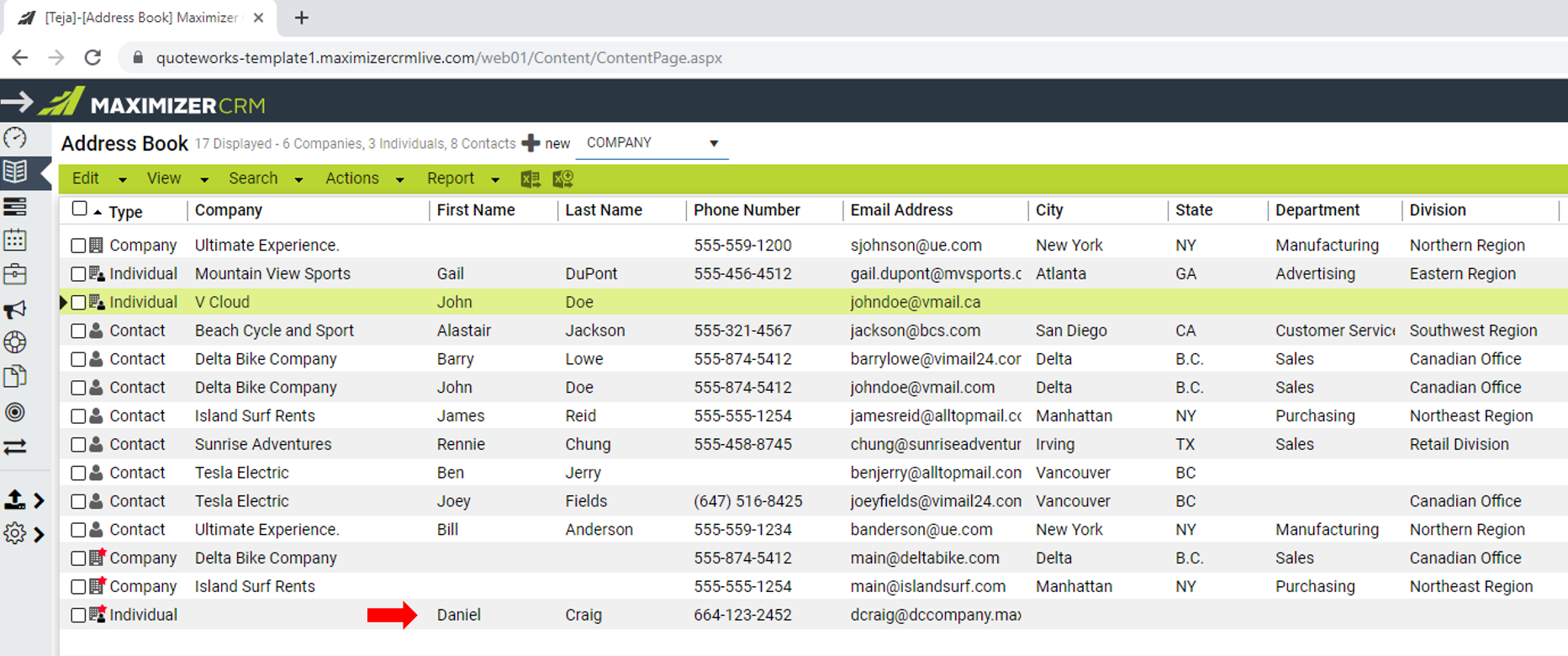Open the briefcase Opportunities sidebar icon

[x=15, y=275]
